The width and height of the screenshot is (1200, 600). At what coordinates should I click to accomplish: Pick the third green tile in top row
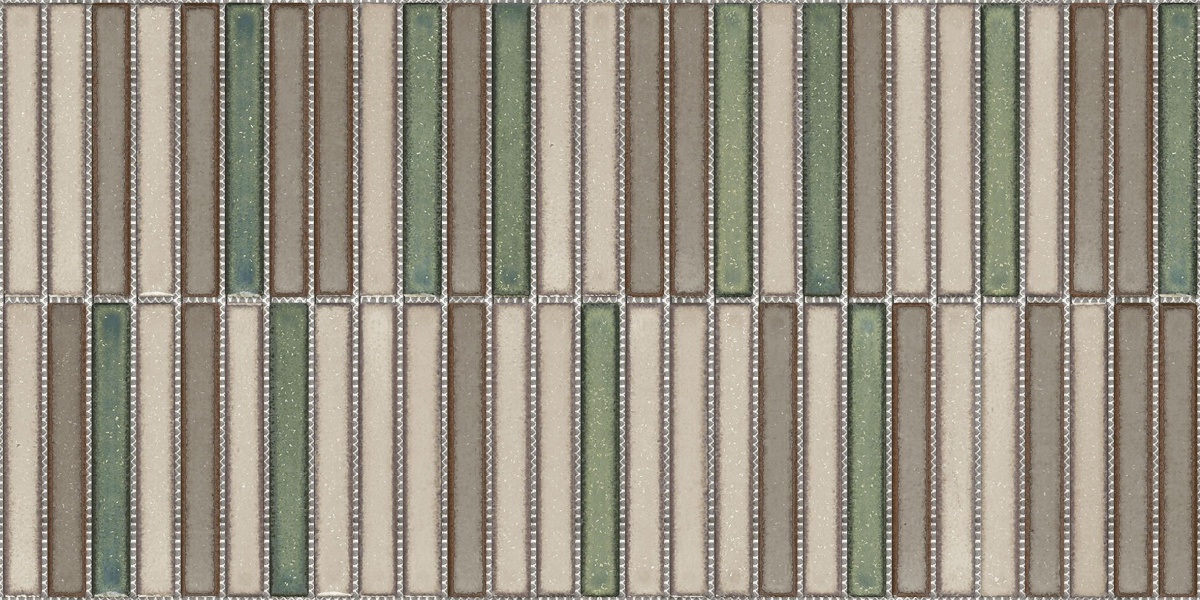511,150
